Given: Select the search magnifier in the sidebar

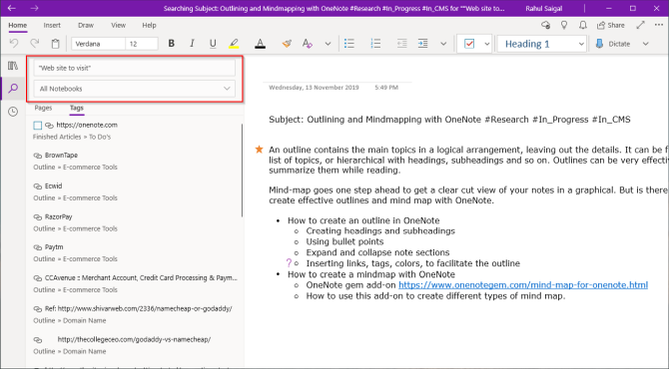Looking at the screenshot, I should click(x=13, y=88).
